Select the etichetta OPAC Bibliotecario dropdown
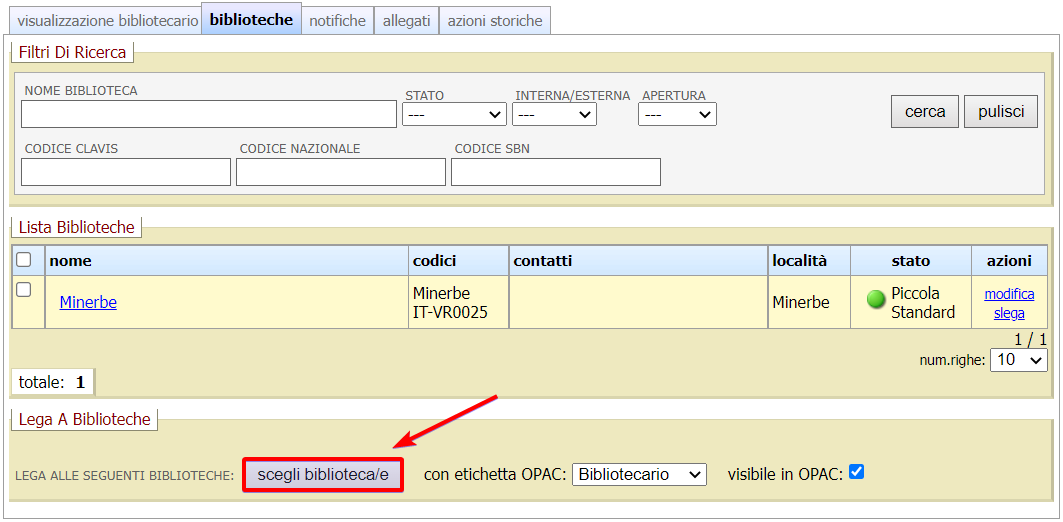 pyautogui.click(x=639, y=474)
